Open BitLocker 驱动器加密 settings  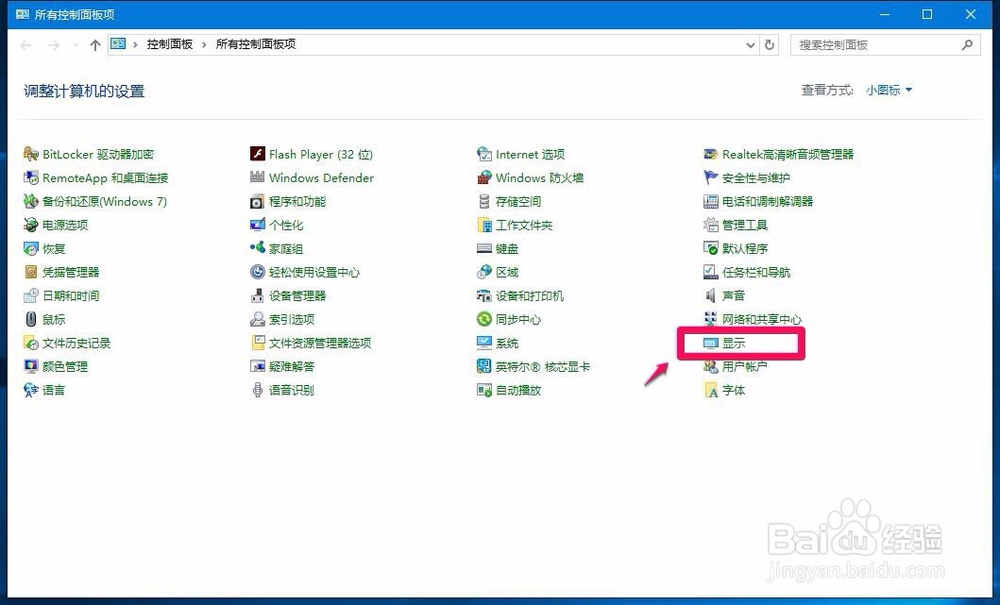(x=95, y=154)
